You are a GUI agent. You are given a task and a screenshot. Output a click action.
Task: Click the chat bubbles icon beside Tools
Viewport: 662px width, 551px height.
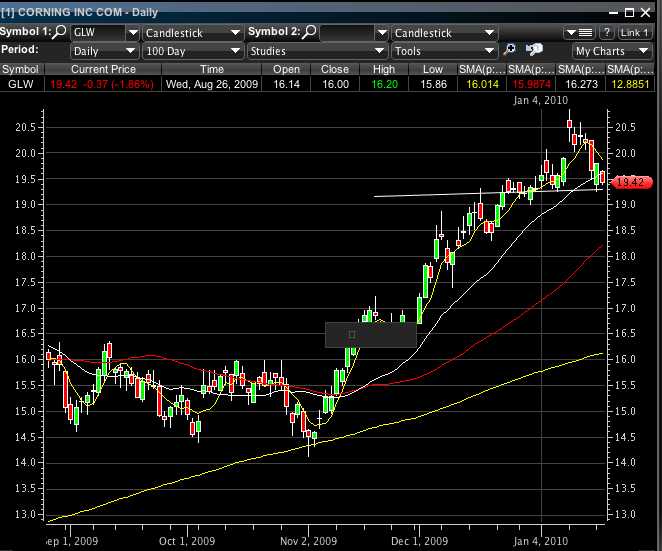pos(534,50)
